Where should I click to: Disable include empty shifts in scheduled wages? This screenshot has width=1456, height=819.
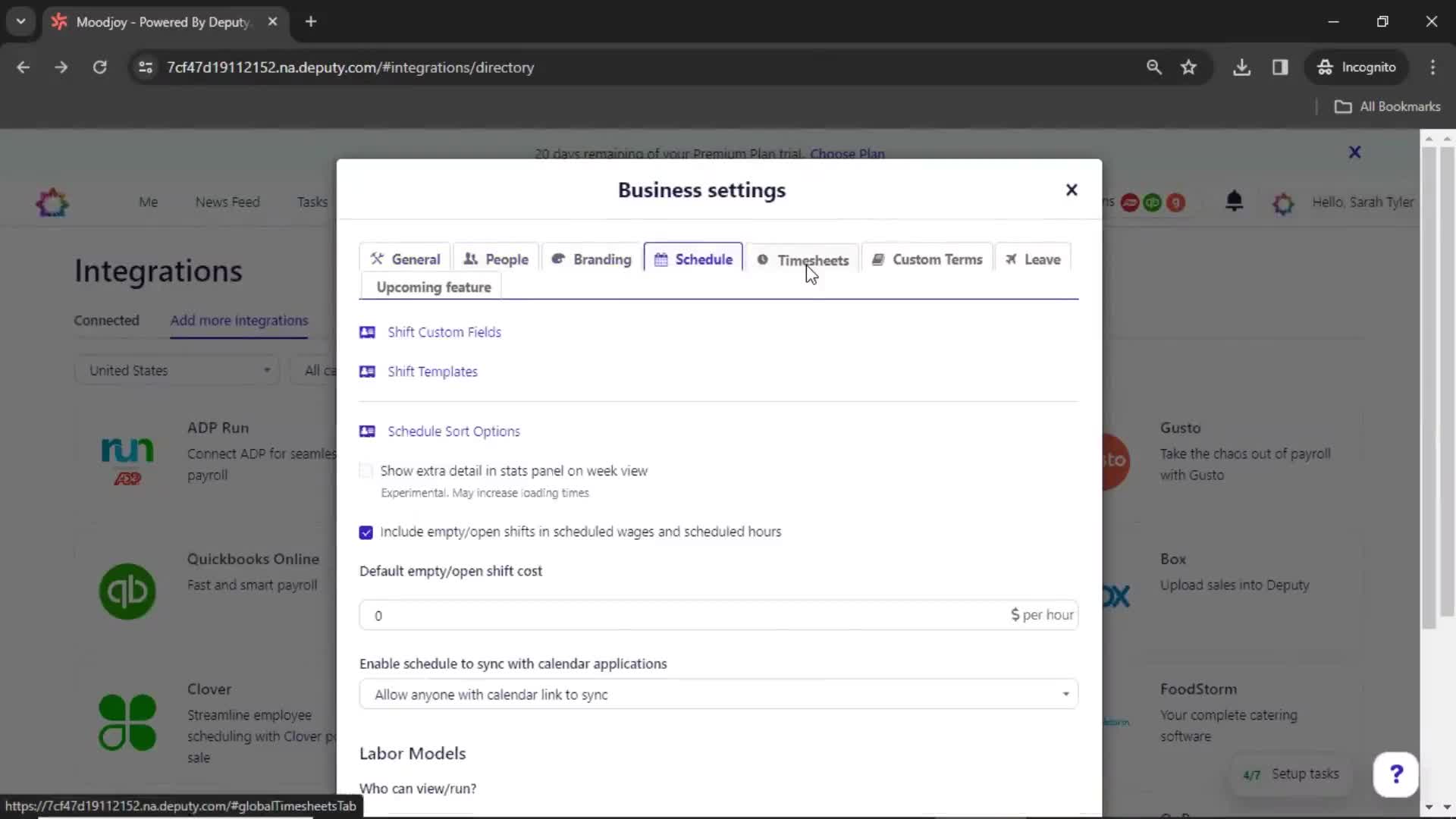tap(366, 532)
